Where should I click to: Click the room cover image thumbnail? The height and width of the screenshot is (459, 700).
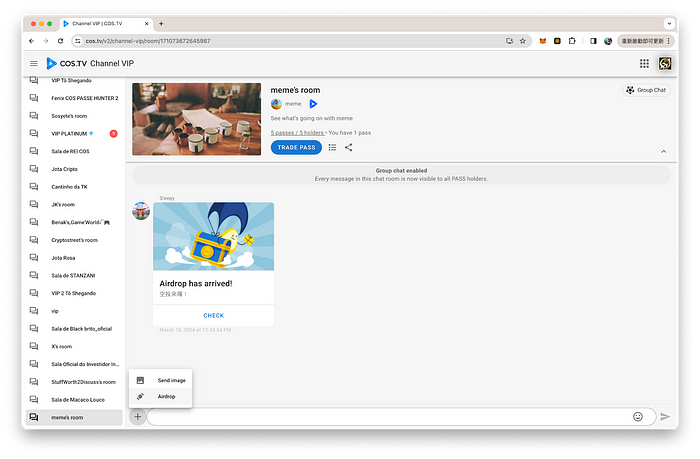pyautogui.click(x=196, y=119)
